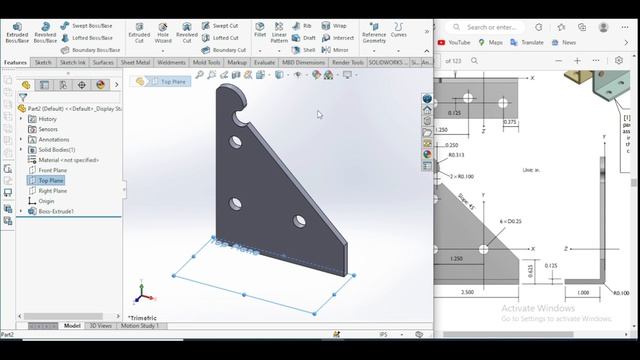The width and height of the screenshot is (640, 360).
Task: Open the Maps bookmark in browser
Action: coord(490,42)
